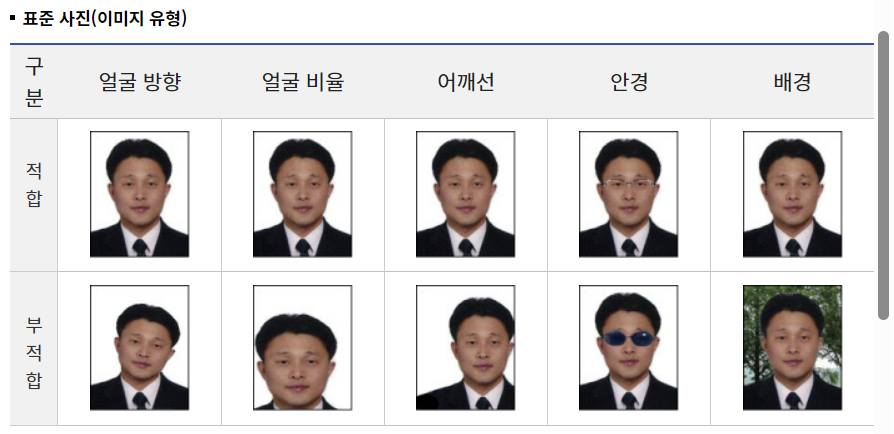Viewport: 894px width, 434px height.
Task: Click the suitable 얼굴 방향 sample photo
Action: 139,194
